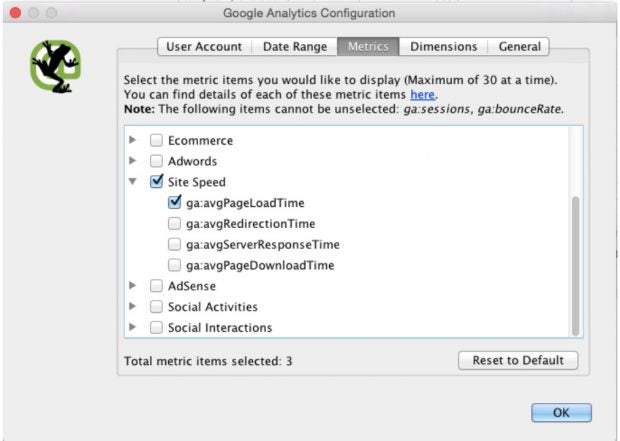620x441 pixels.
Task: Click the 'Social Interactions' label text
Action: [x=220, y=328]
